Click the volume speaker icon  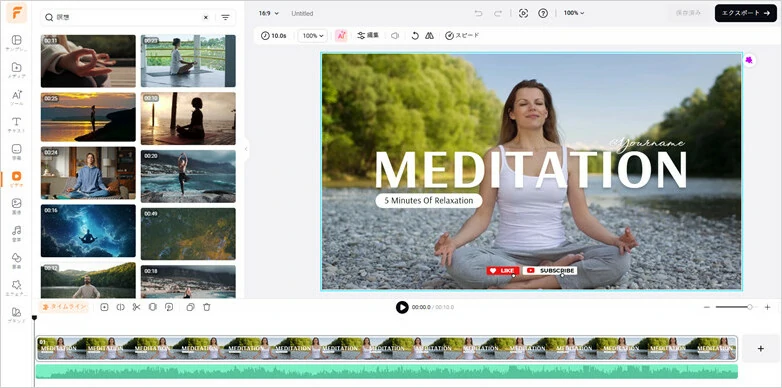[395, 36]
